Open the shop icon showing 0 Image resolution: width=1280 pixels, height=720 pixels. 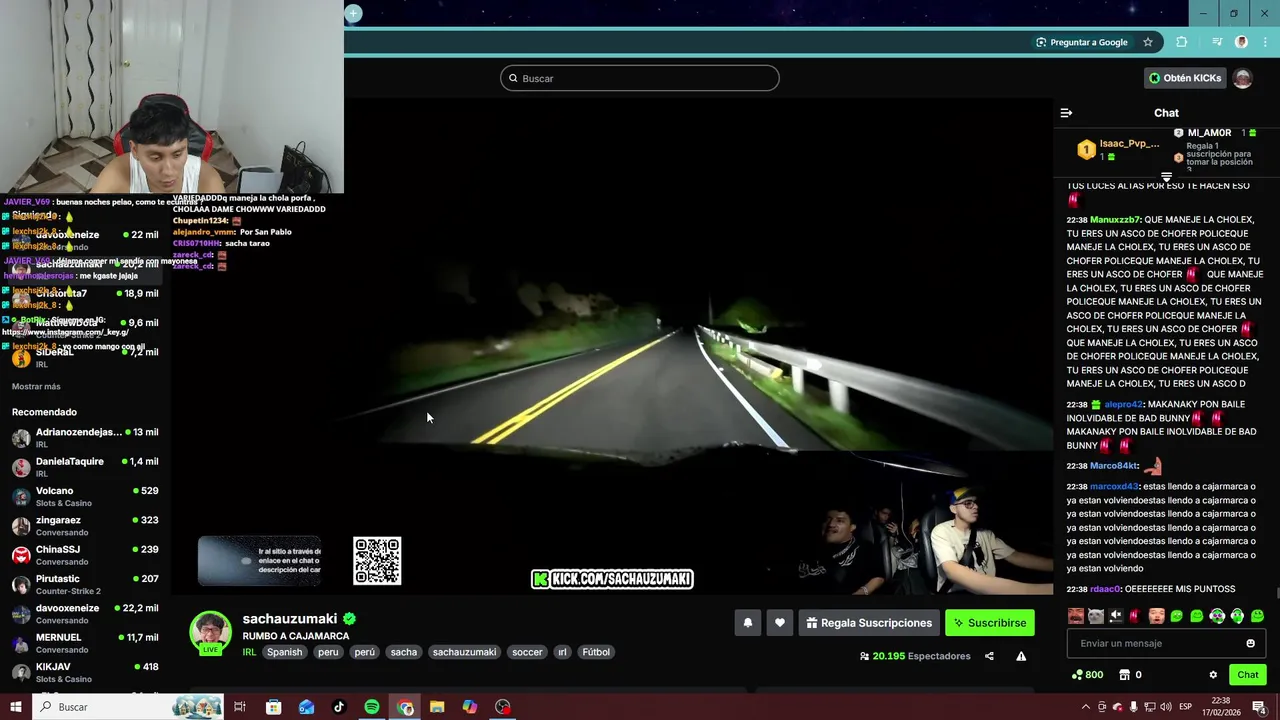pyautogui.click(x=1130, y=675)
